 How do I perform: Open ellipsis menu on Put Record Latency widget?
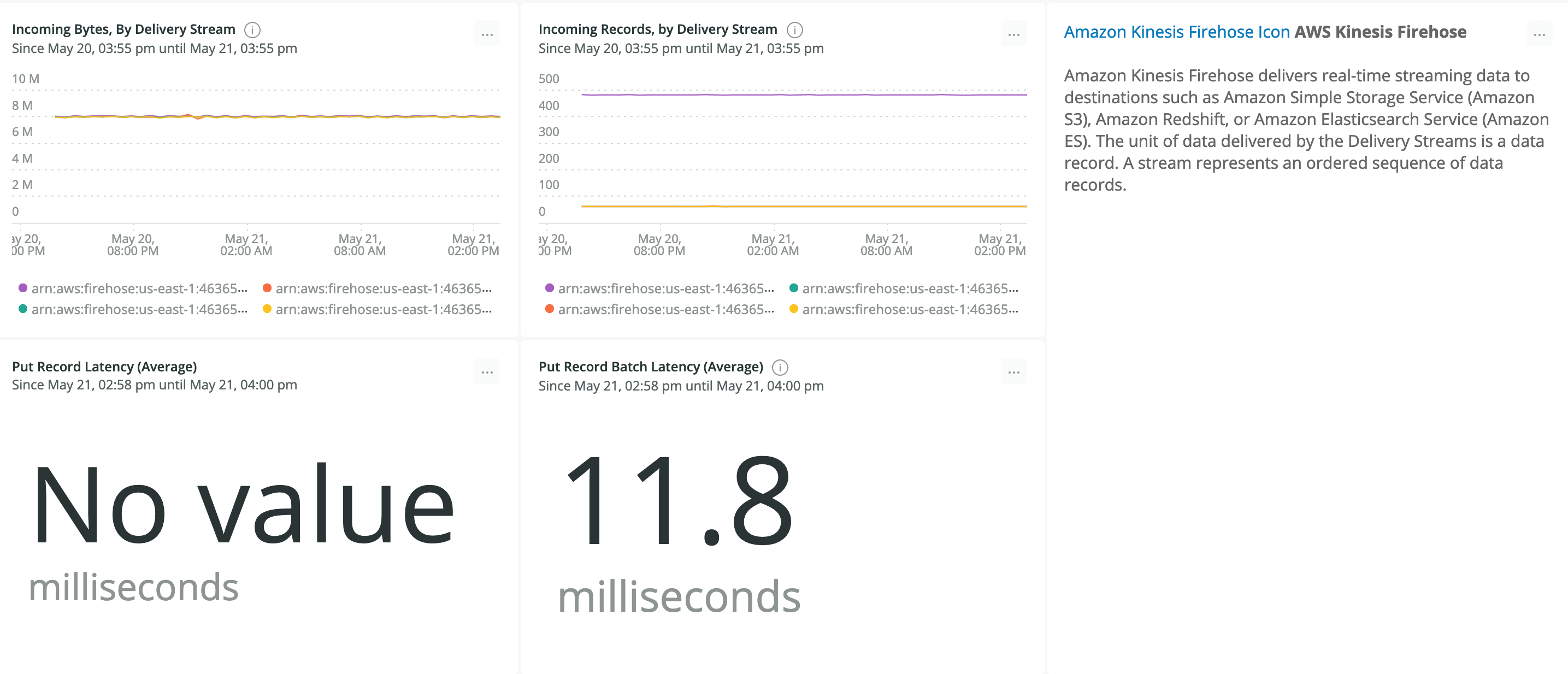click(487, 371)
